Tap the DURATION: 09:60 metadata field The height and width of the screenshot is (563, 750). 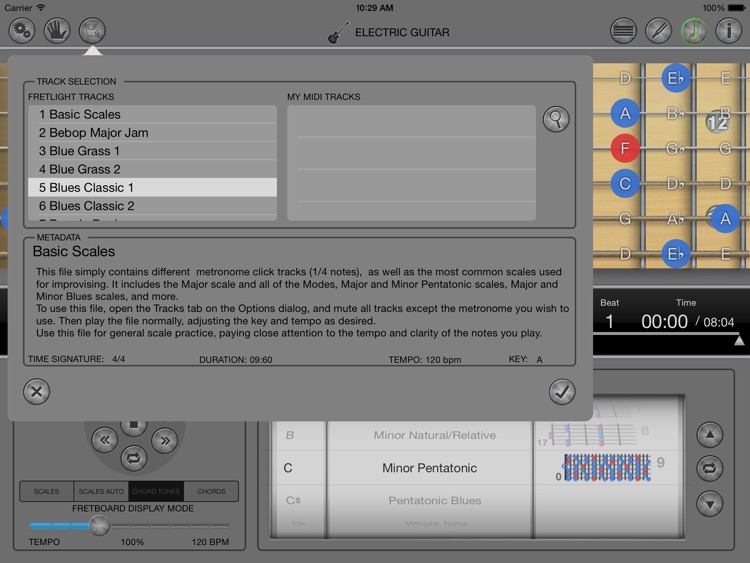pyautogui.click(x=236, y=360)
